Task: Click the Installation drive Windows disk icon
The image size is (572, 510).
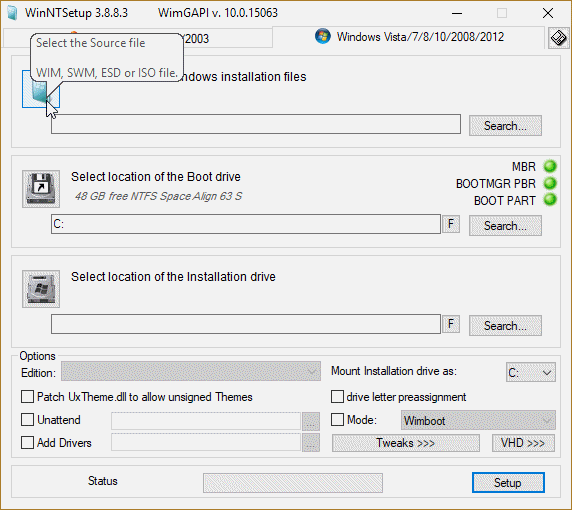Action: tap(41, 289)
